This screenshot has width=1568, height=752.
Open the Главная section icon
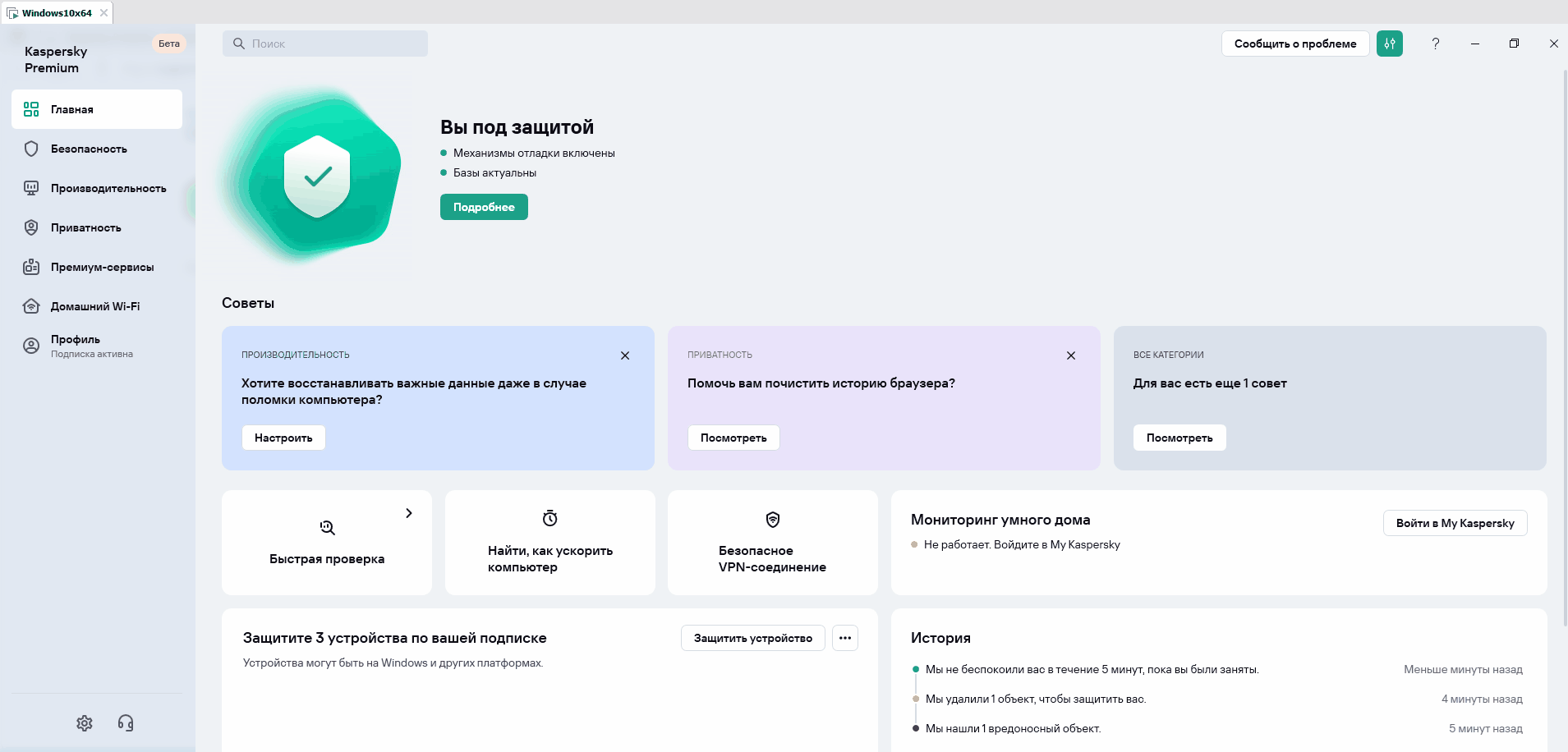point(31,109)
